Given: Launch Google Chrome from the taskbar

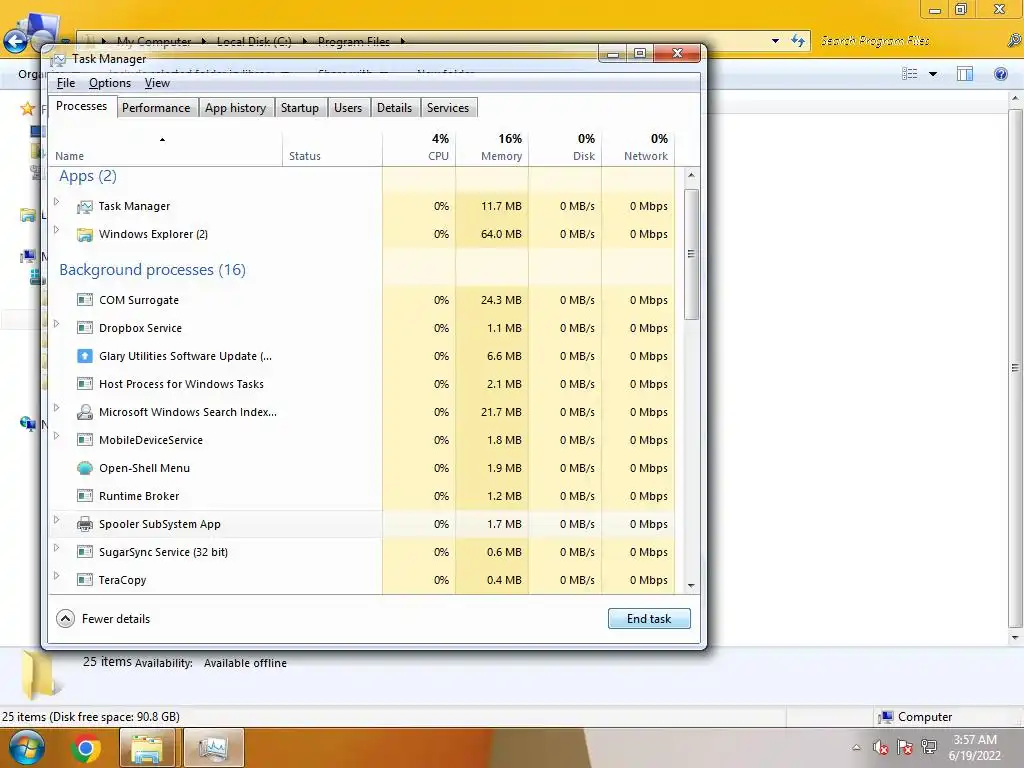Looking at the screenshot, I should tap(86, 748).
